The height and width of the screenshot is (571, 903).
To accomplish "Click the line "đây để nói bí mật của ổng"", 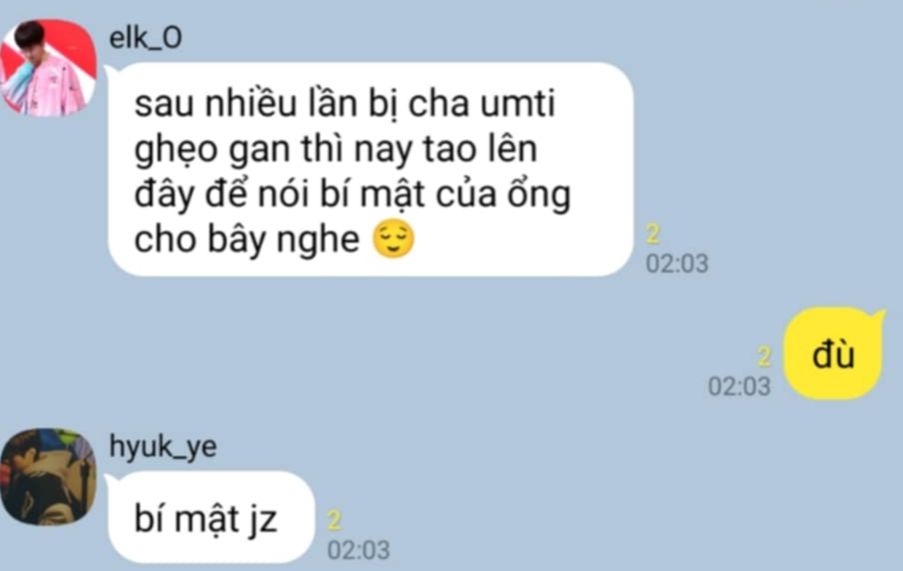I will pos(352,194).
